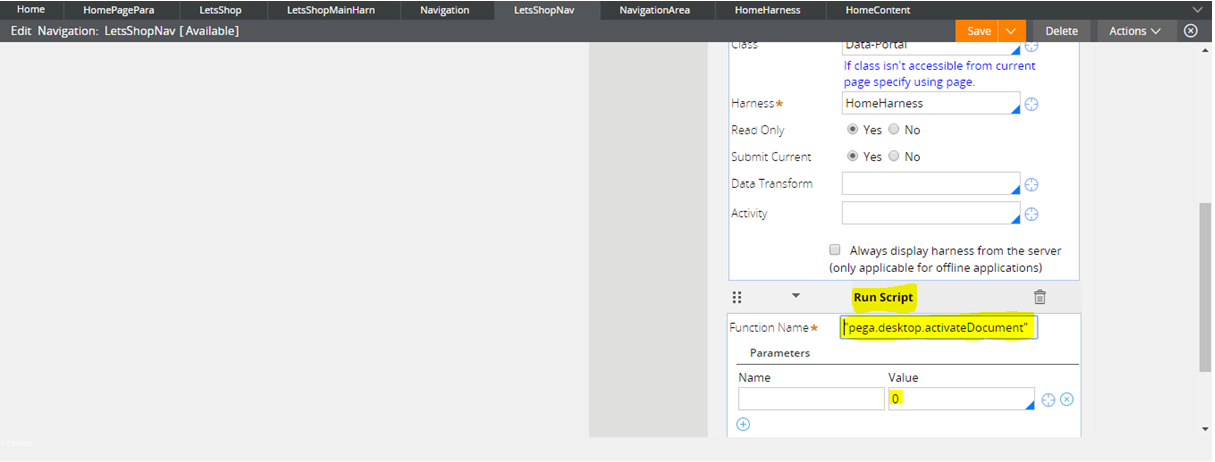Select Read Only 'No' radio button
The width and height of the screenshot is (1215, 462).
pyautogui.click(x=894, y=130)
